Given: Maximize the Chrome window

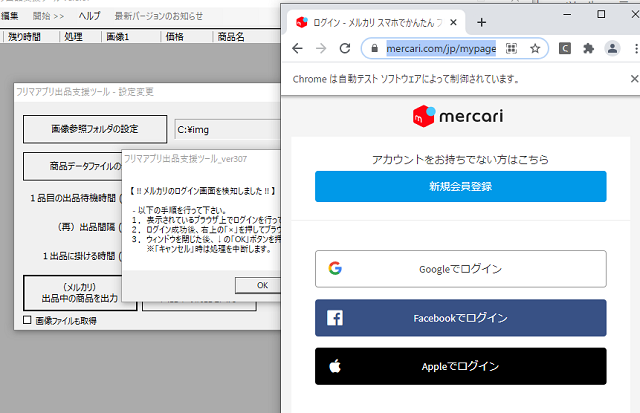Looking at the screenshot, I should (x=601, y=14).
